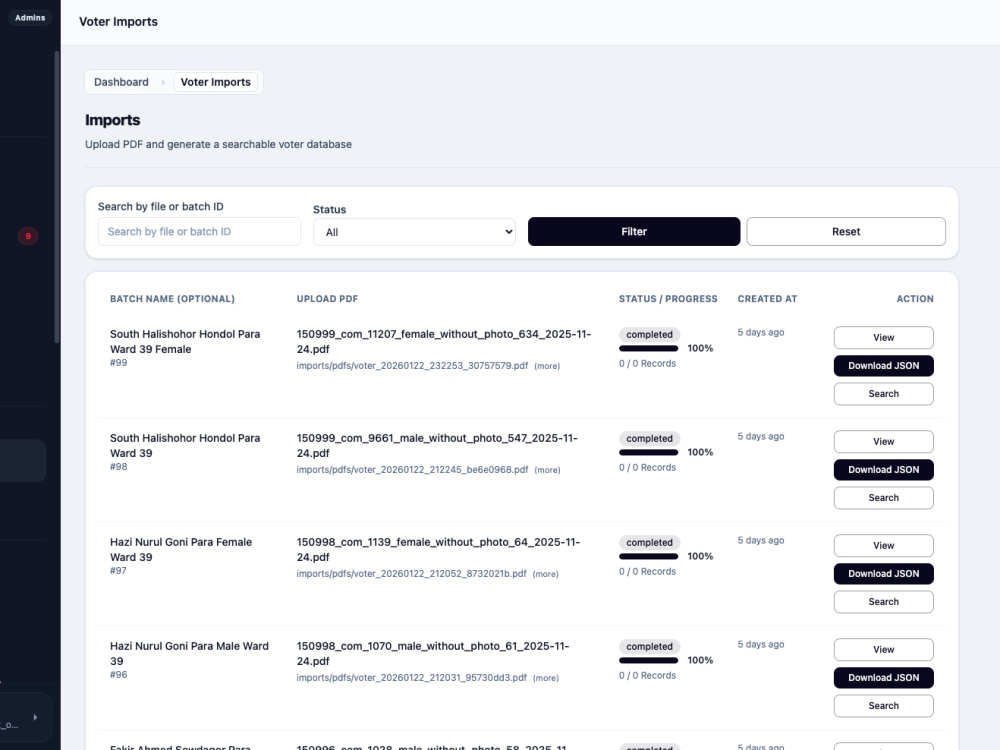Click the progress bar for batch #96

649,660
